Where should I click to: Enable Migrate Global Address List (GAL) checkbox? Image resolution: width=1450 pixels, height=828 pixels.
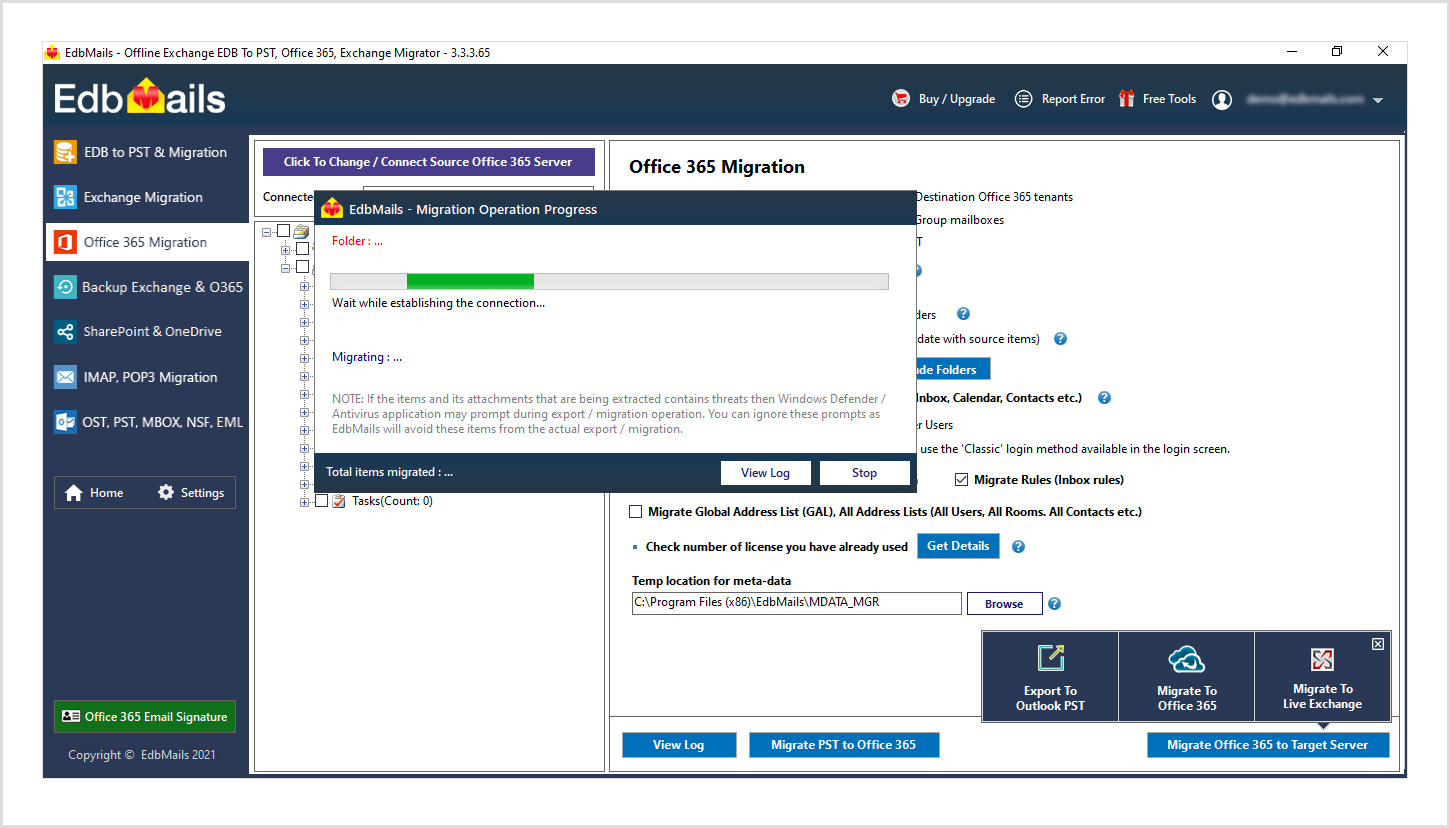tap(635, 512)
